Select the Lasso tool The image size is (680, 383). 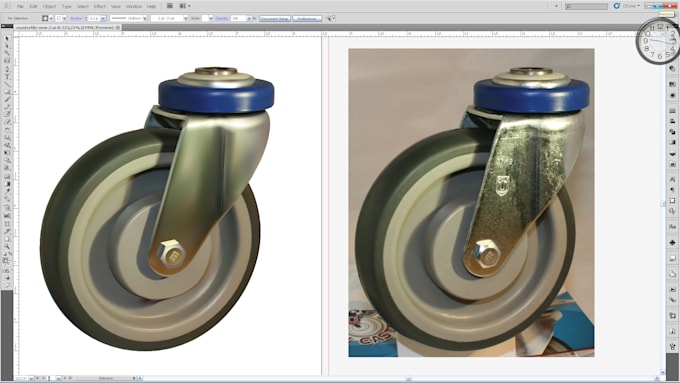point(7,61)
